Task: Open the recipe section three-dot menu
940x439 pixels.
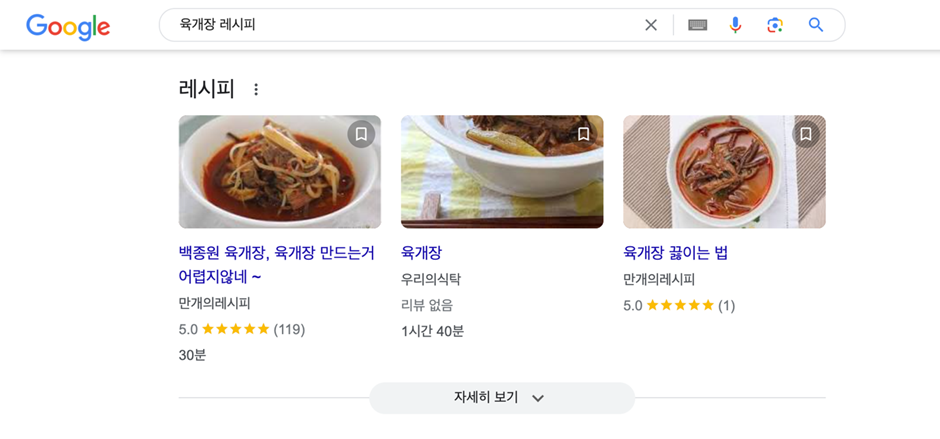Action: point(256,89)
